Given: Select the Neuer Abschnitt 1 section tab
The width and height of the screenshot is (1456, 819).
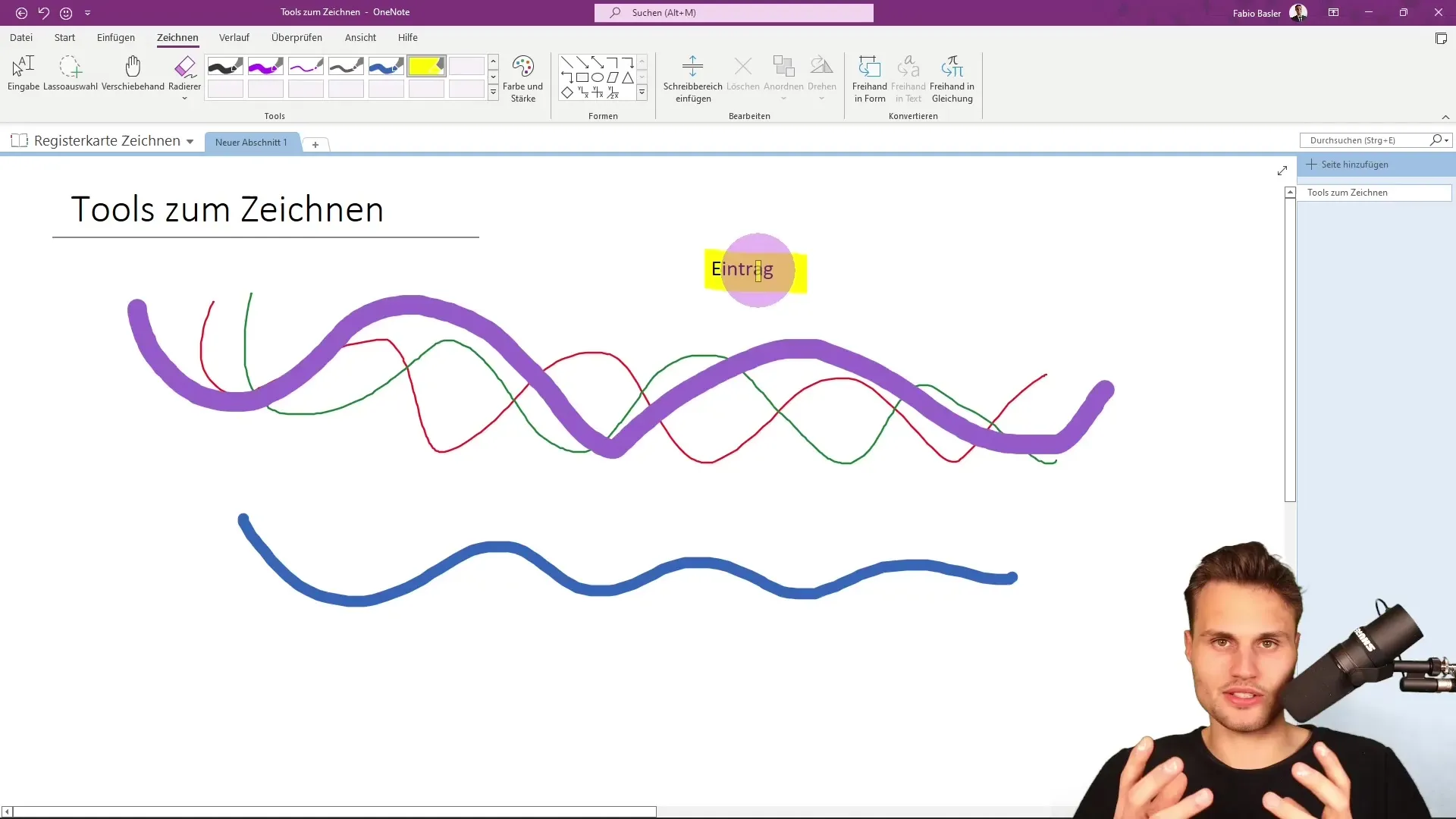Looking at the screenshot, I should click(x=251, y=143).
